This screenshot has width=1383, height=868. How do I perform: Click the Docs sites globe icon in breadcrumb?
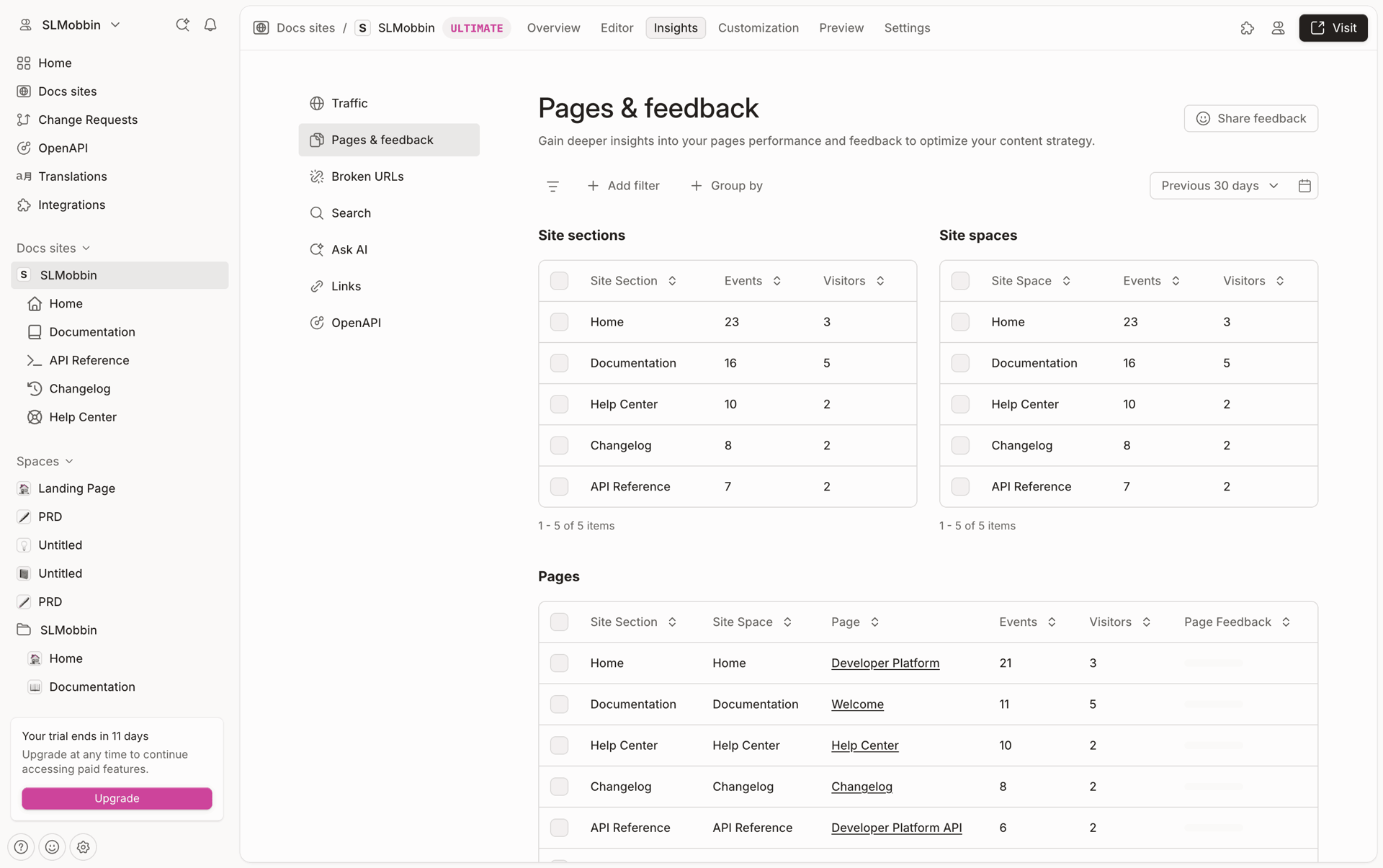tap(261, 27)
